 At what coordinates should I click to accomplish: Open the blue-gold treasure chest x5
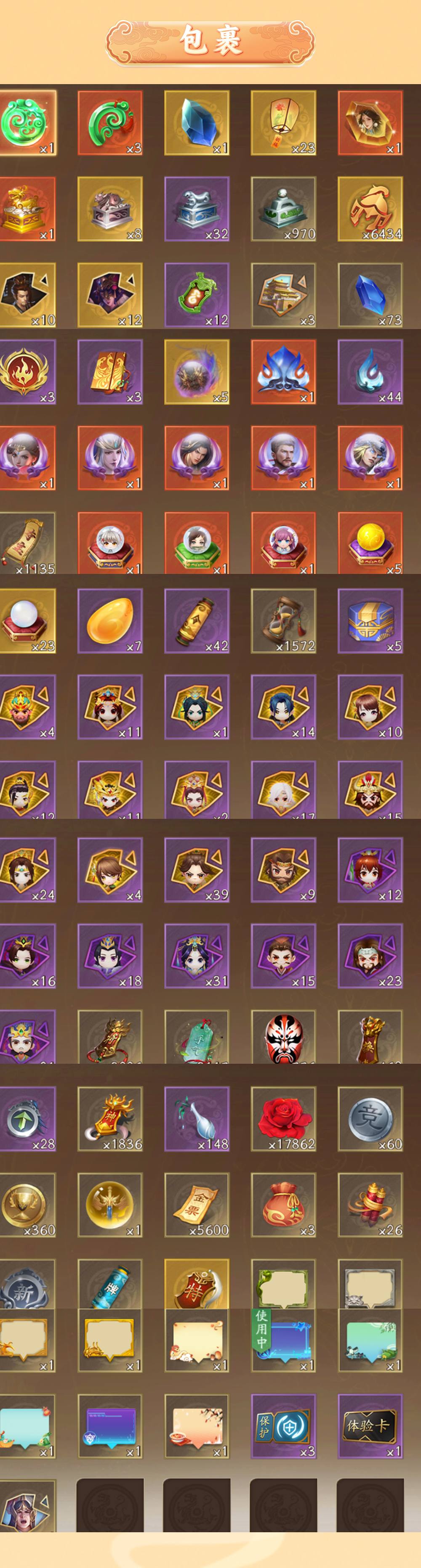click(x=370, y=621)
